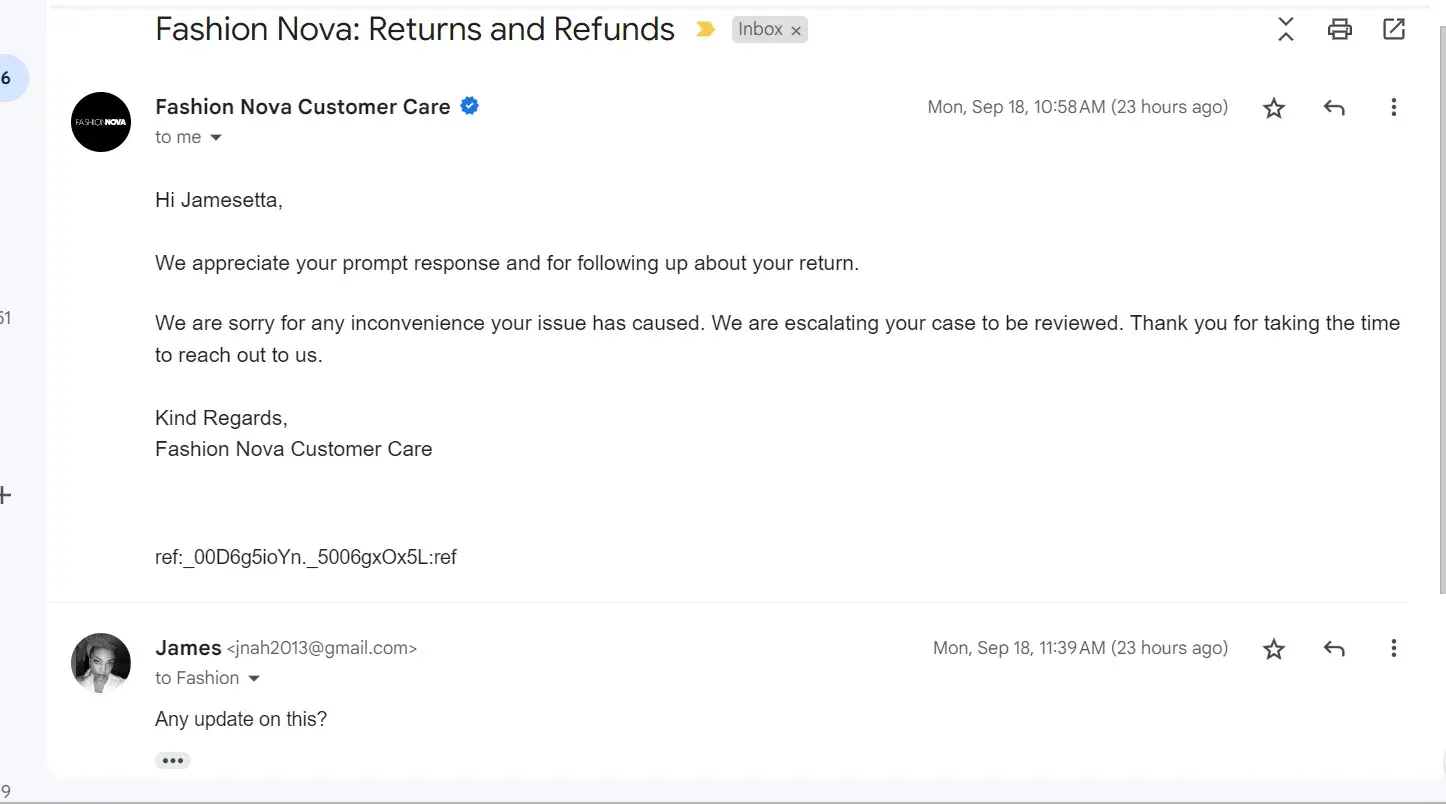Click the expand/collapse all messages icon
The height and width of the screenshot is (804, 1446).
click(x=1286, y=30)
